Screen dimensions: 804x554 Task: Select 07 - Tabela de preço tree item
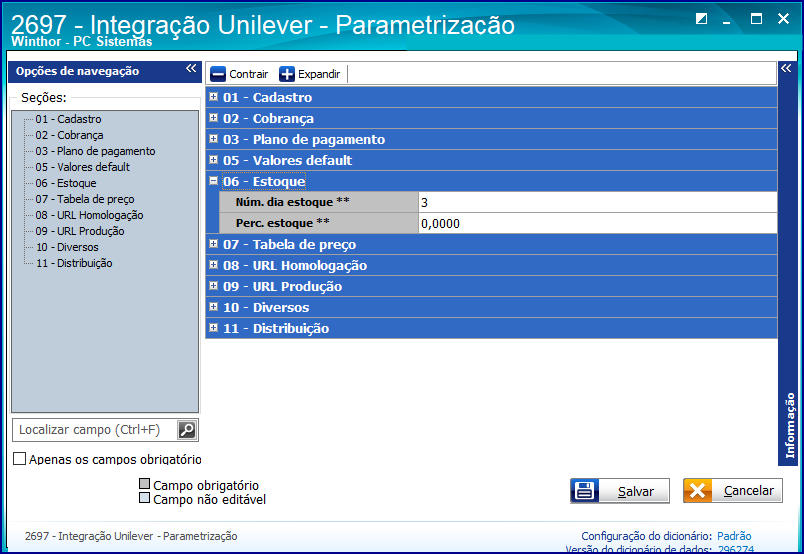point(85,199)
